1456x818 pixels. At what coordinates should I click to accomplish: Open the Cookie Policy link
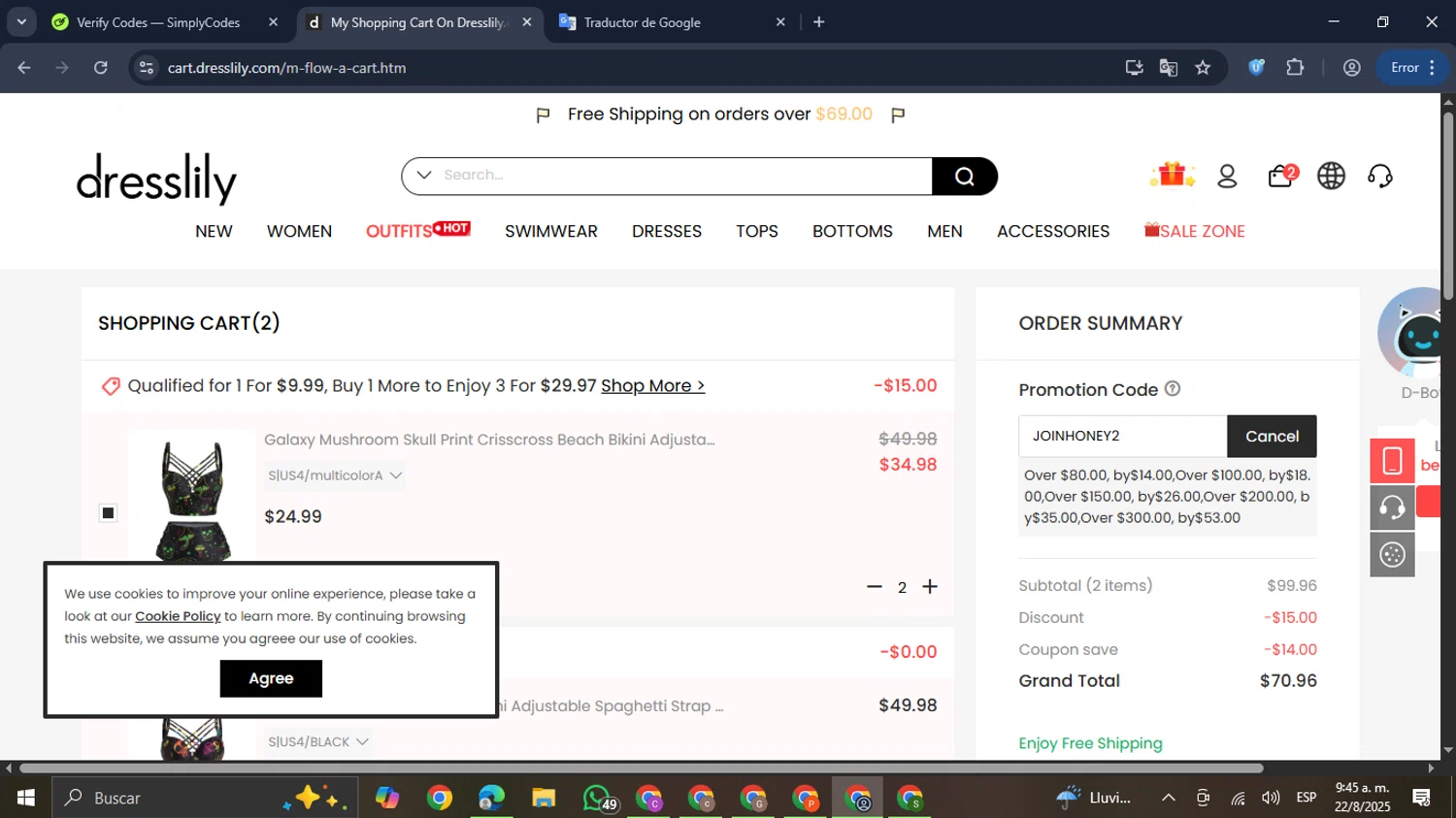point(178,616)
